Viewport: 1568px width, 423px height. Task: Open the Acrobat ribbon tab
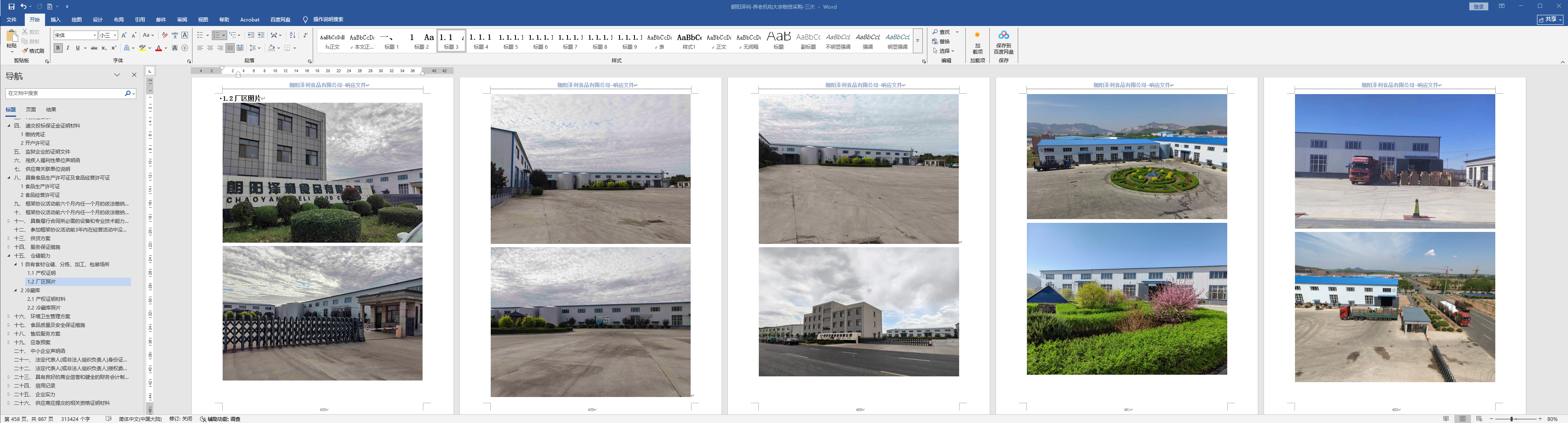tap(249, 19)
